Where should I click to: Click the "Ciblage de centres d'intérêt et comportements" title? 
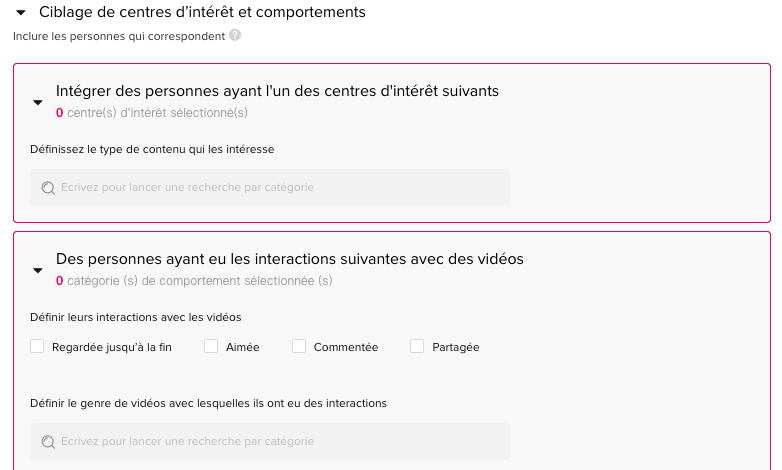(202, 13)
